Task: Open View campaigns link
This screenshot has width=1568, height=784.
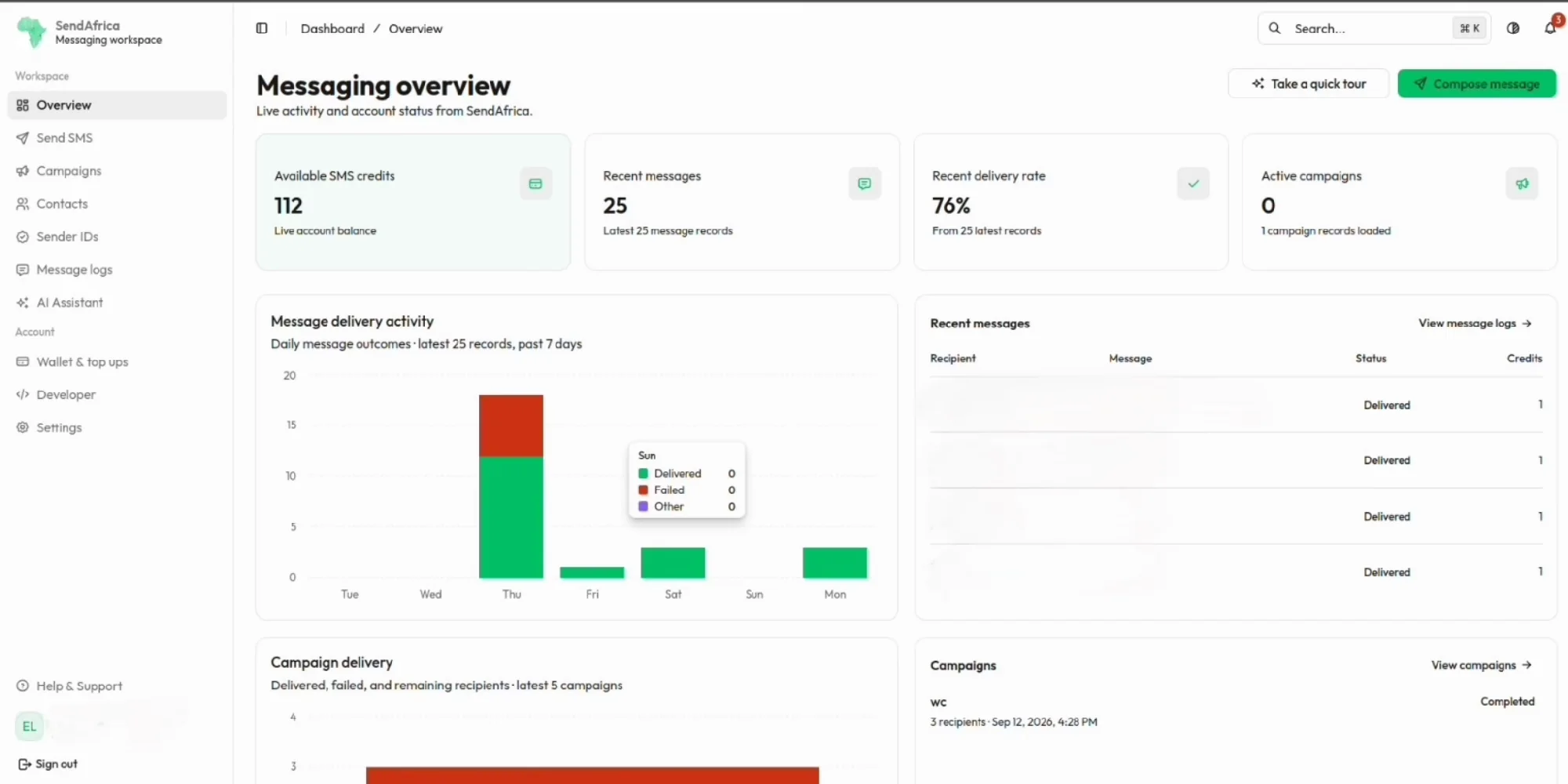Action: point(1481,665)
